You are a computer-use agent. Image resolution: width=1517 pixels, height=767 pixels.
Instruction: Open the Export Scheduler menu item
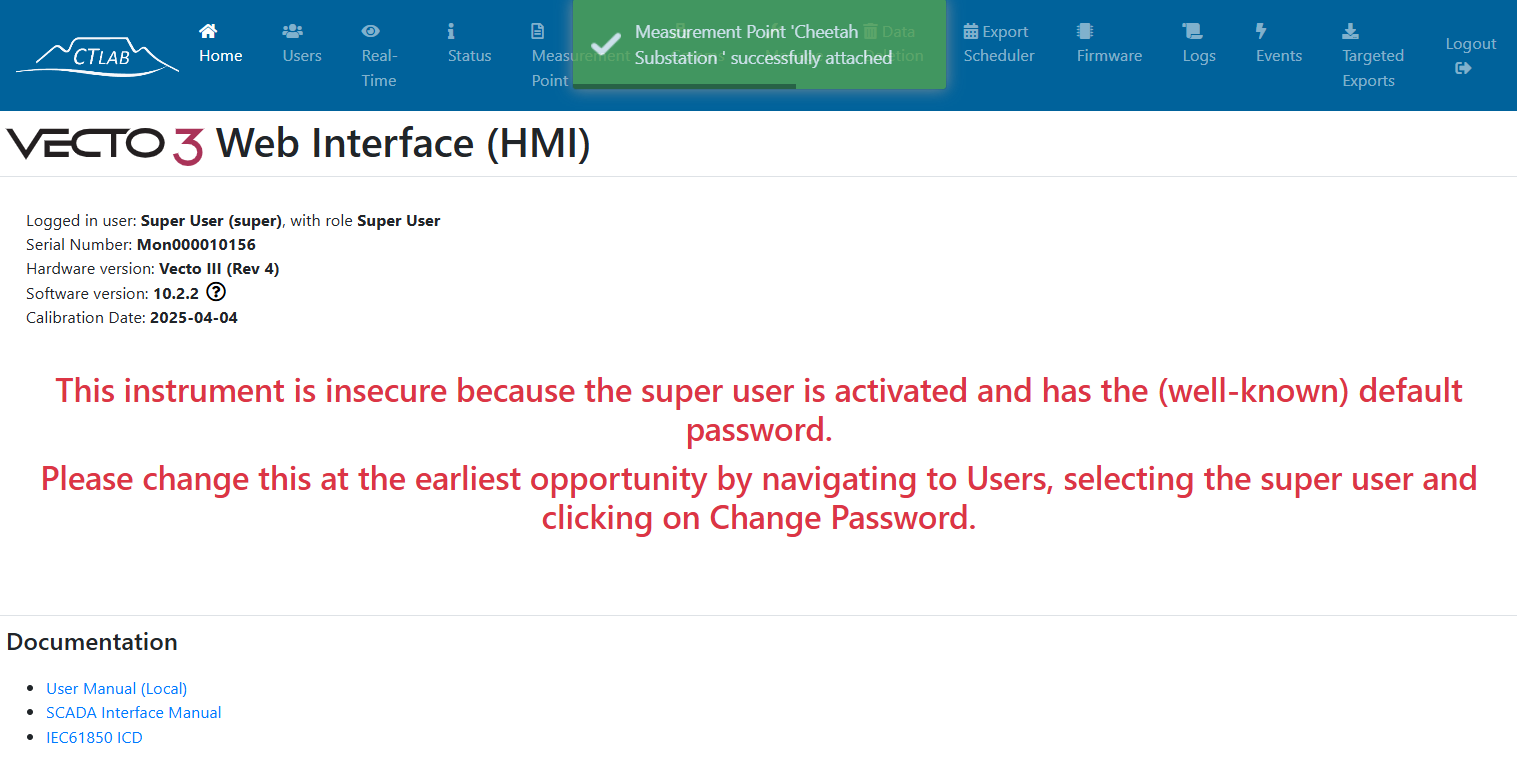click(x=999, y=44)
